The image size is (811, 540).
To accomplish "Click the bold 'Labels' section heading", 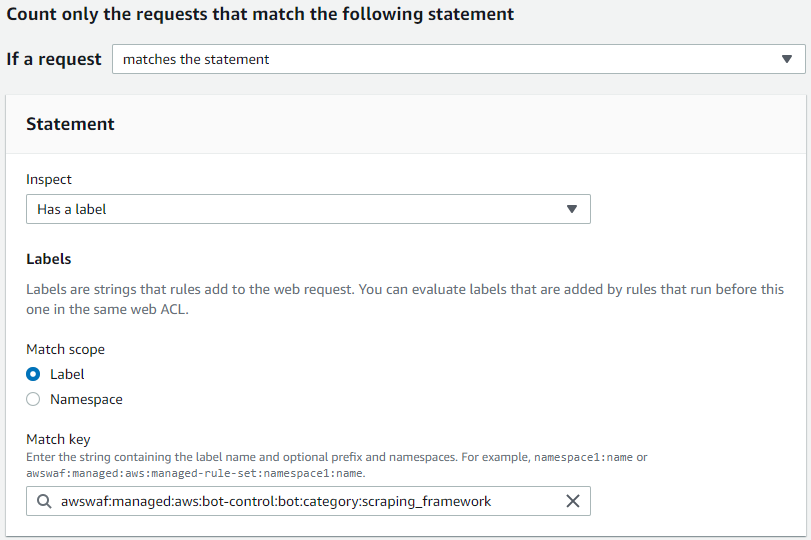I will (x=48, y=259).
